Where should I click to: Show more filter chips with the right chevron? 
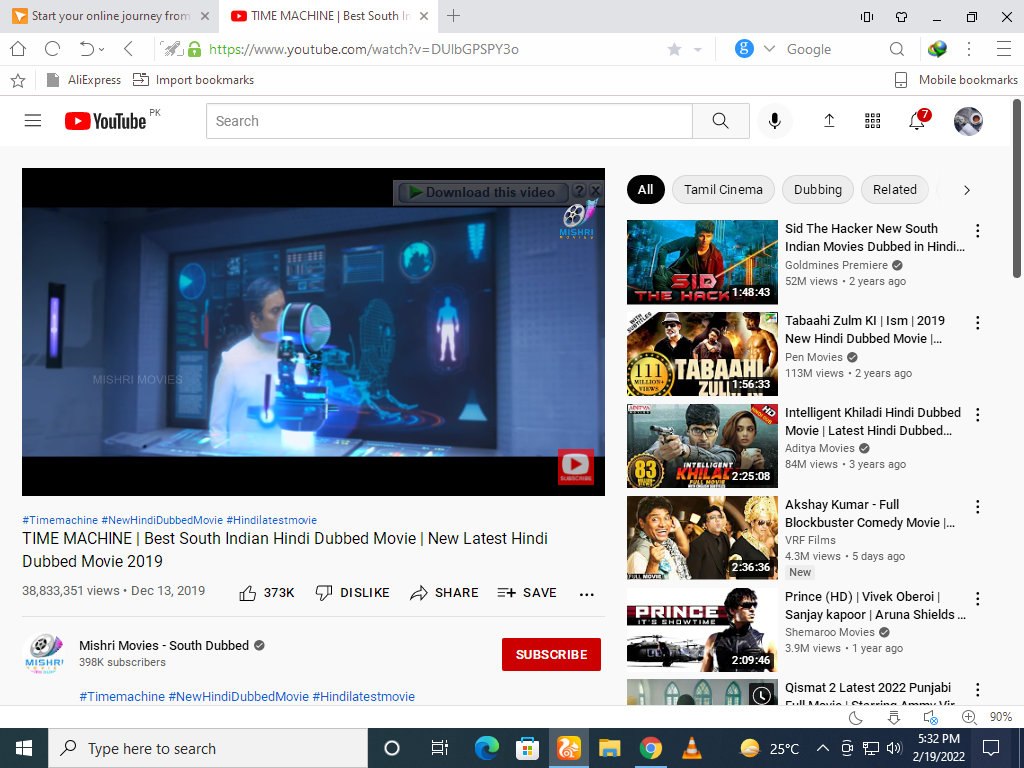pyautogui.click(x=967, y=190)
